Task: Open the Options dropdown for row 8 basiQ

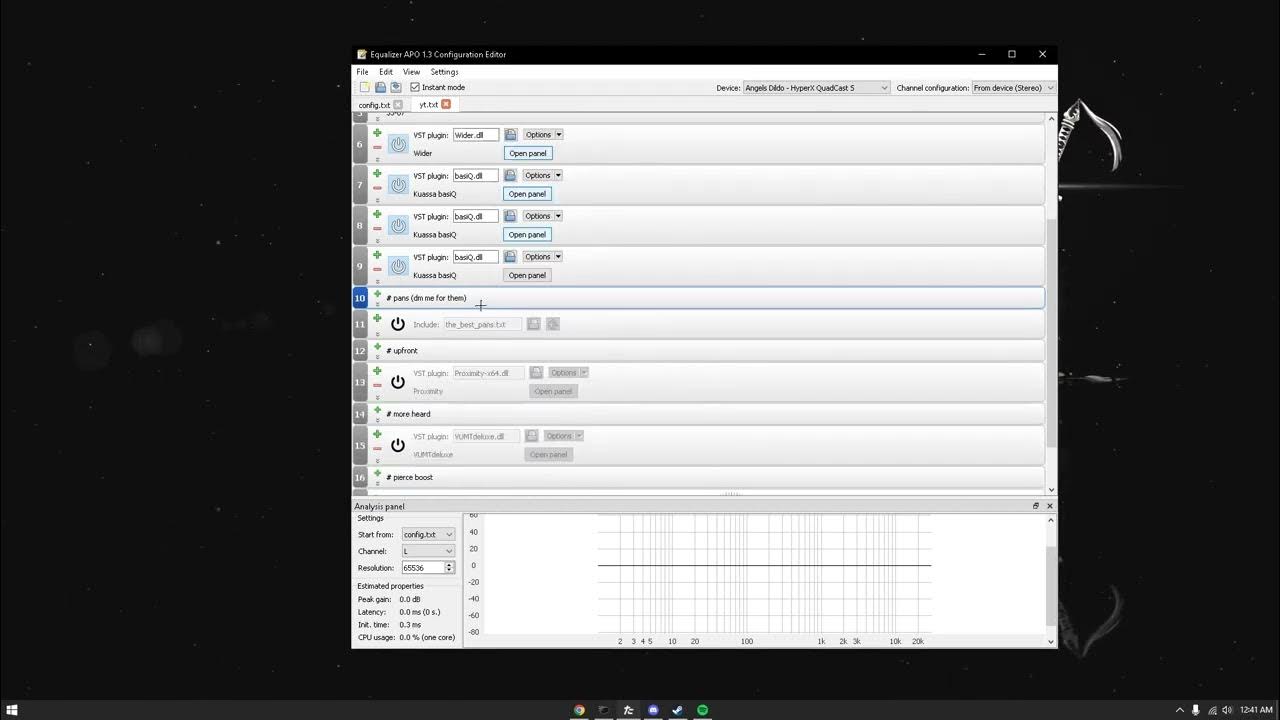Action: pos(543,216)
